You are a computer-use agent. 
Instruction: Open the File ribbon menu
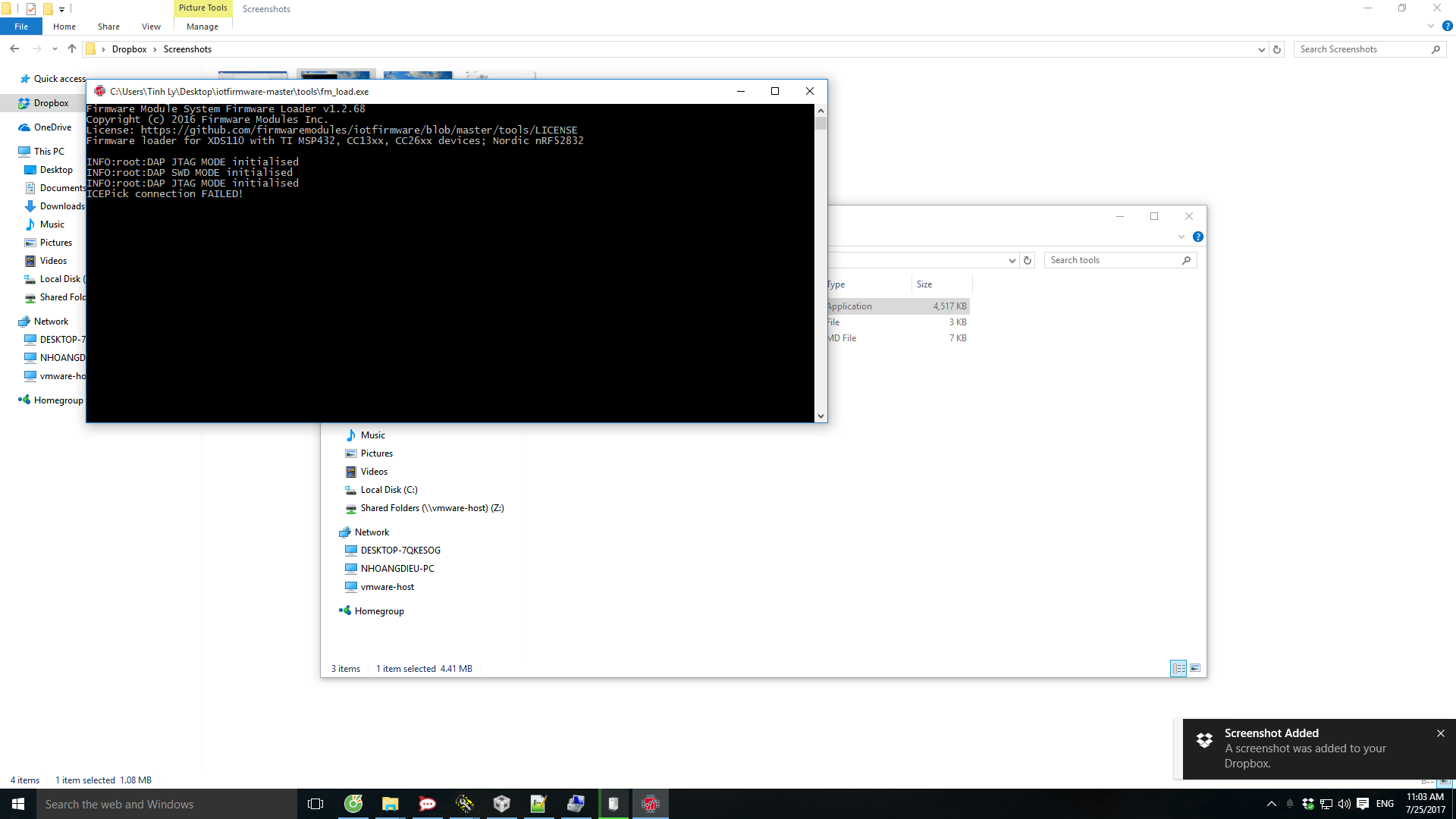pyautogui.click(x=21, y=27)
